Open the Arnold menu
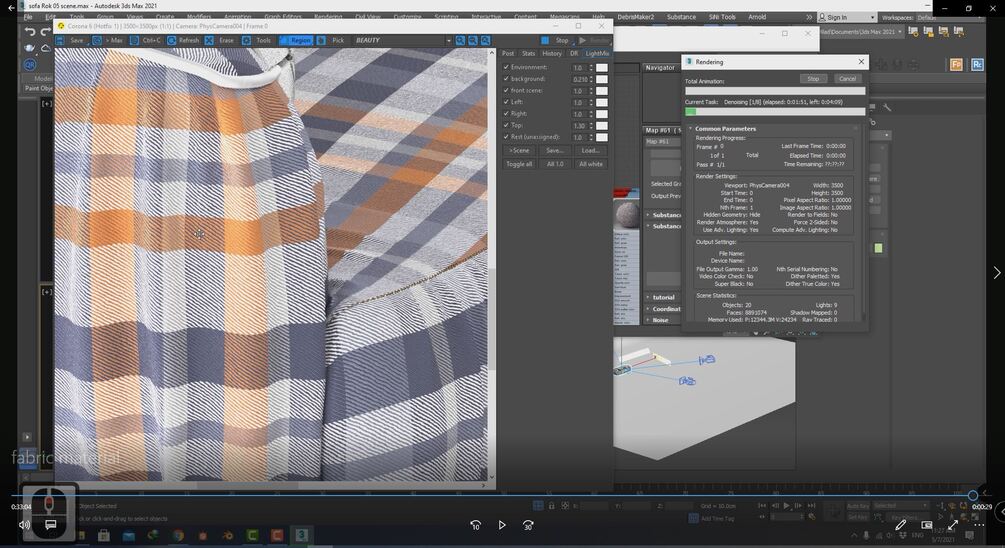This screenshot has height=548, width=1005. [757, 17]
